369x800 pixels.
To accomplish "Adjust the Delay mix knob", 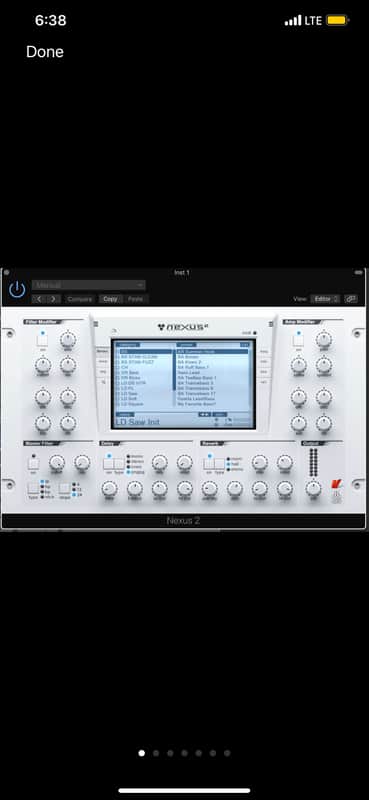I will [x=159, y=463].
